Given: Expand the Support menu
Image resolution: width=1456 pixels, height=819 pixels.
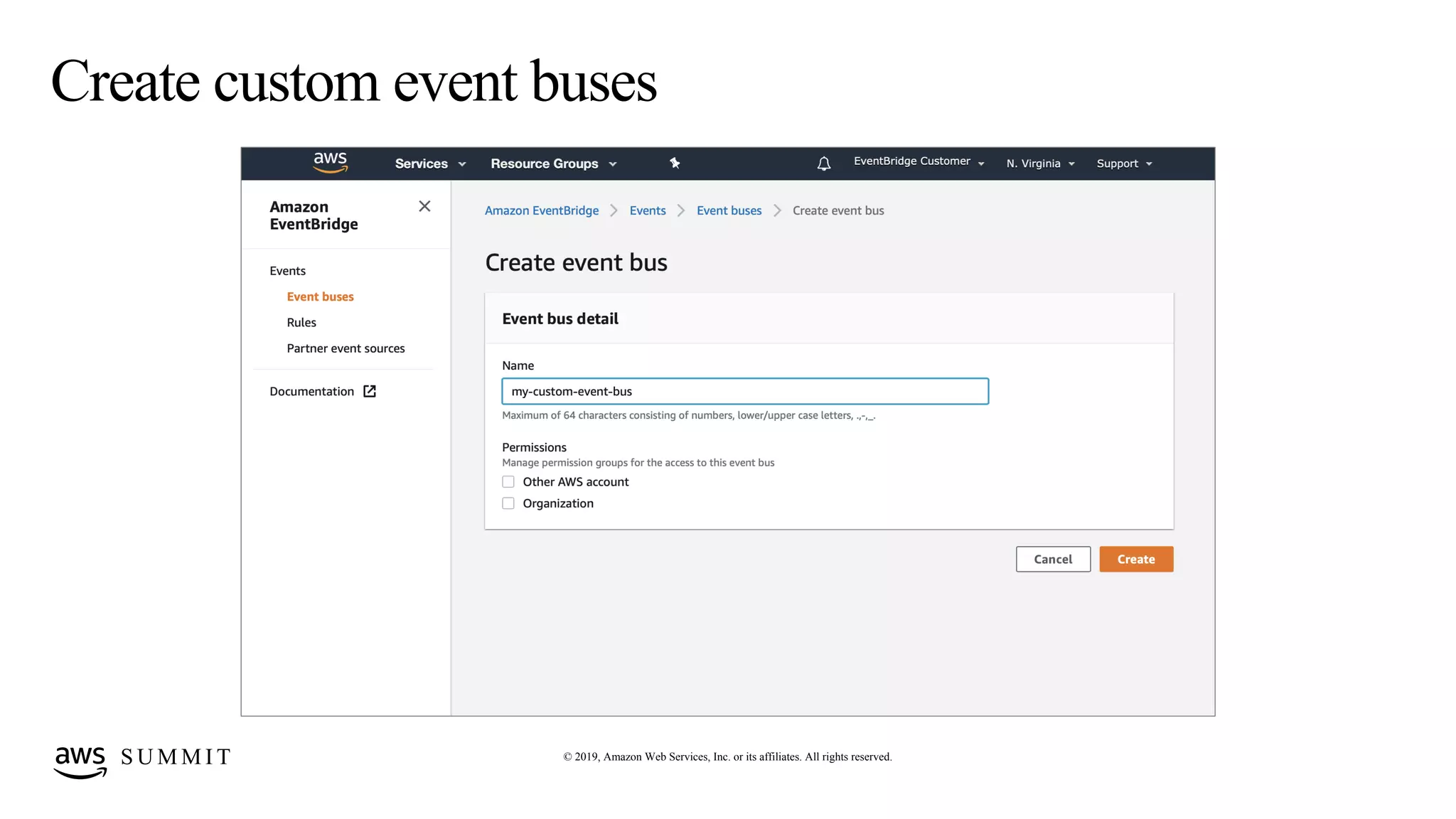Looking at the screenshot, I should pos(1125,164).
